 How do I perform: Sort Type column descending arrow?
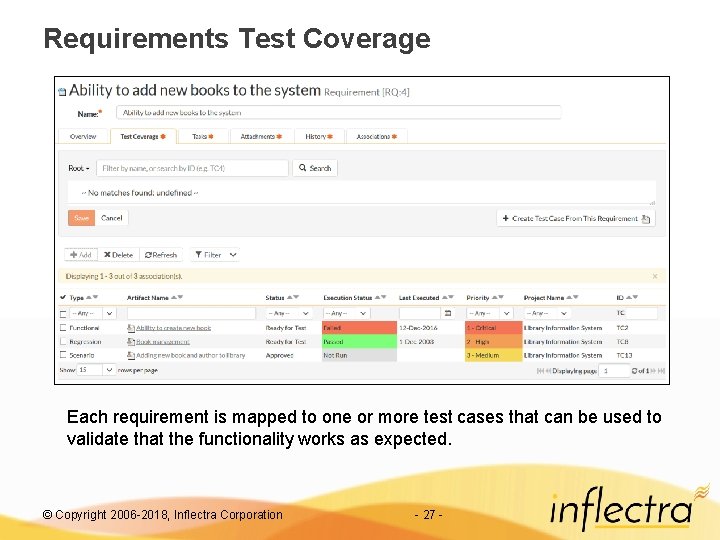pos(95,297)
